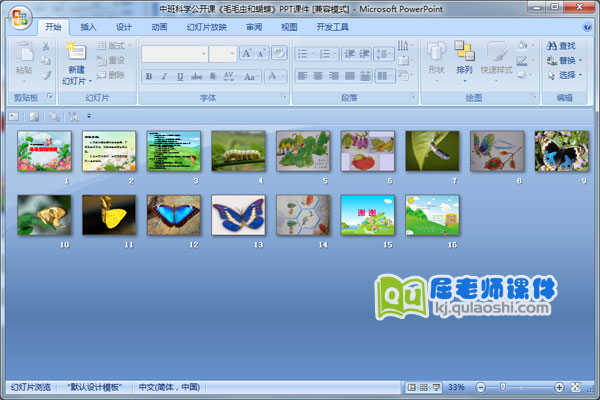The height and width of the screenshot is (400, 600).
Task: Increase font size with grow font icon
Action: click(247, 53)
